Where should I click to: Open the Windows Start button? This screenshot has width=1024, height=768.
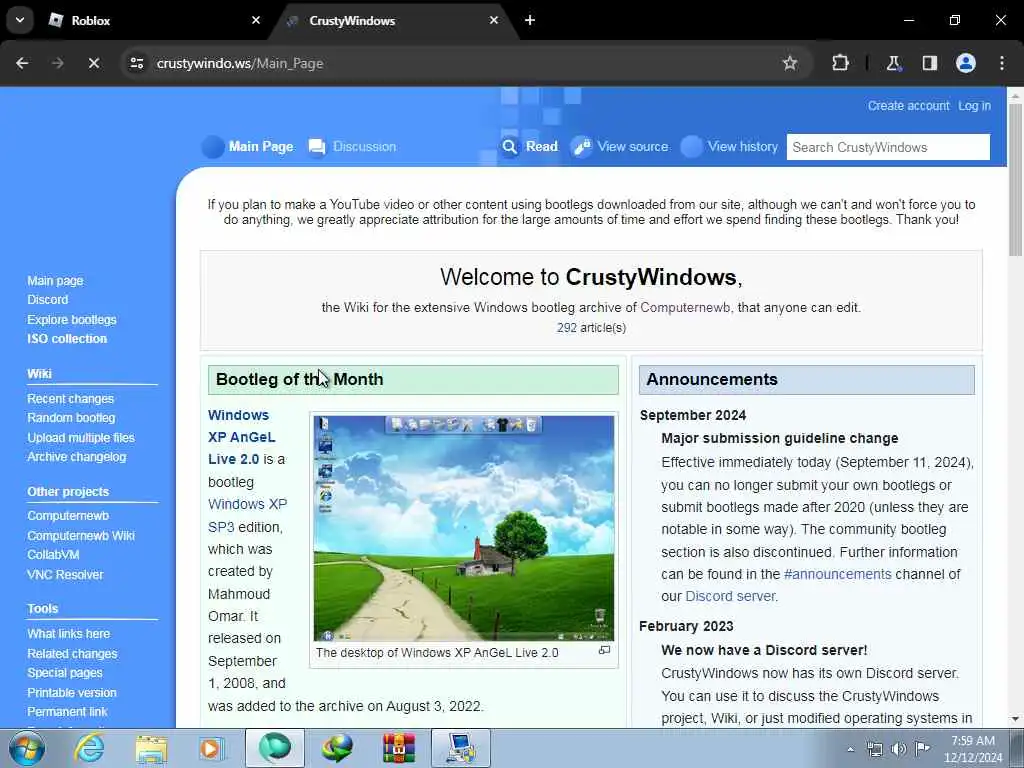27,748
